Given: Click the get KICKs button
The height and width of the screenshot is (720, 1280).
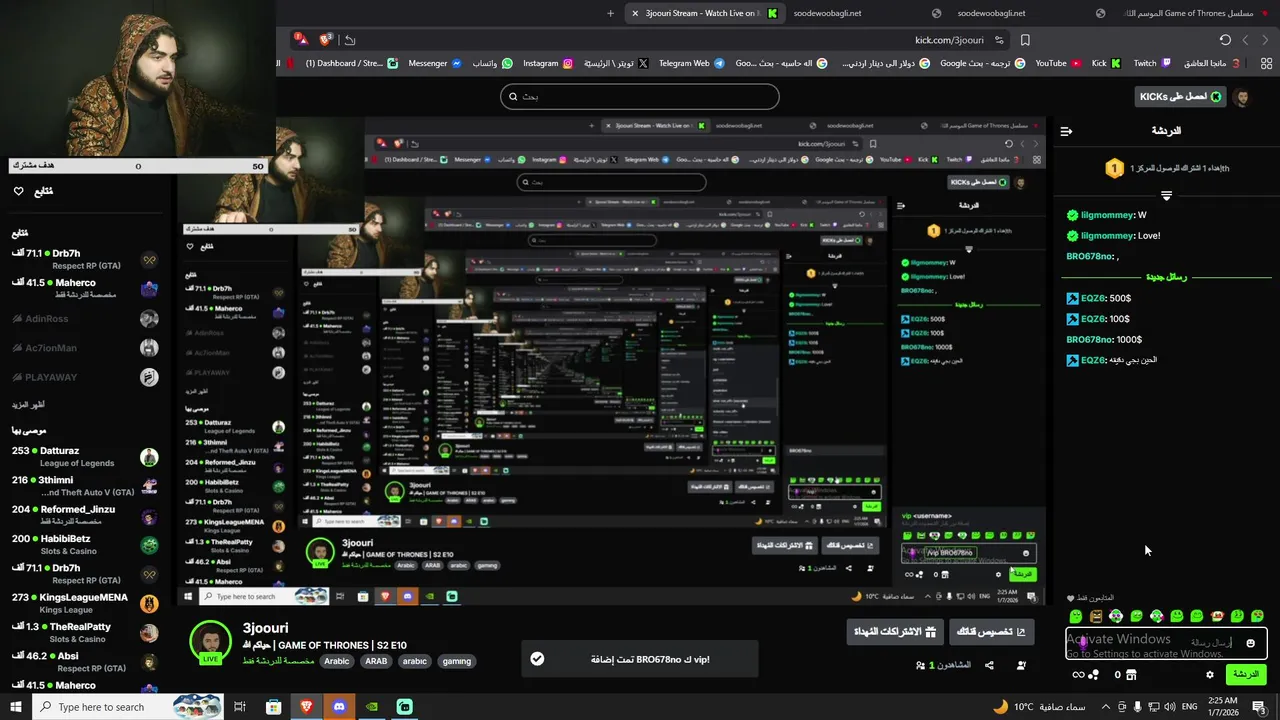Looking at the screenshot, I should (x=1181, y=97).
